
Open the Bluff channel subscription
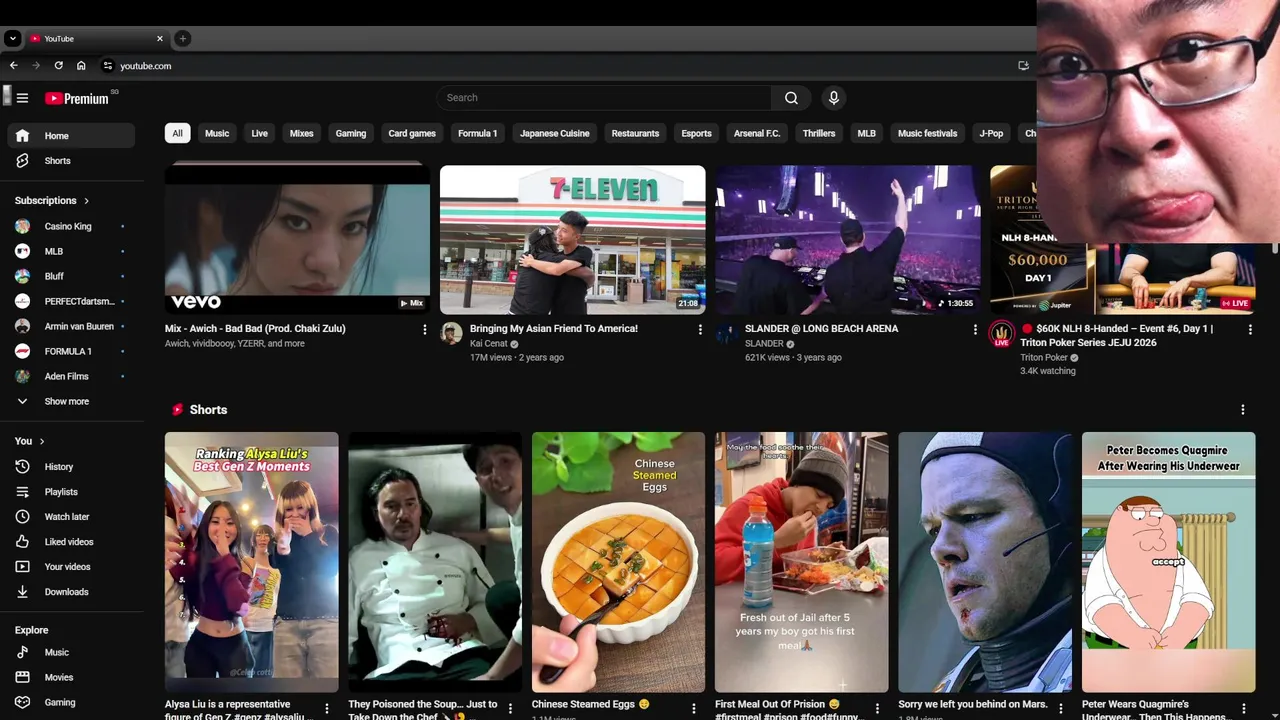click(70, 276)
